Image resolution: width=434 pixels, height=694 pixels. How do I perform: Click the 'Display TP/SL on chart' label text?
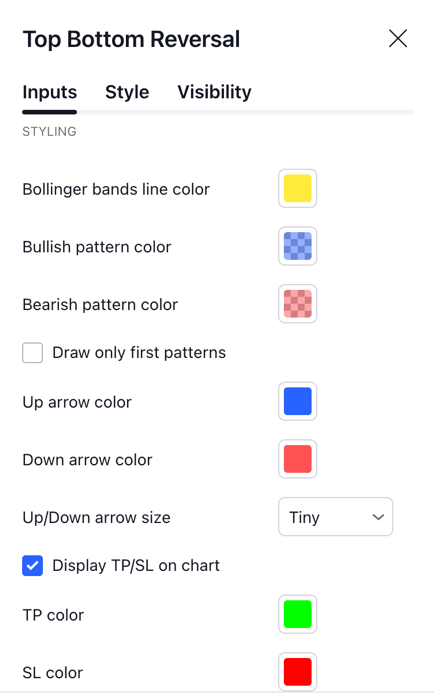[136, 566]
